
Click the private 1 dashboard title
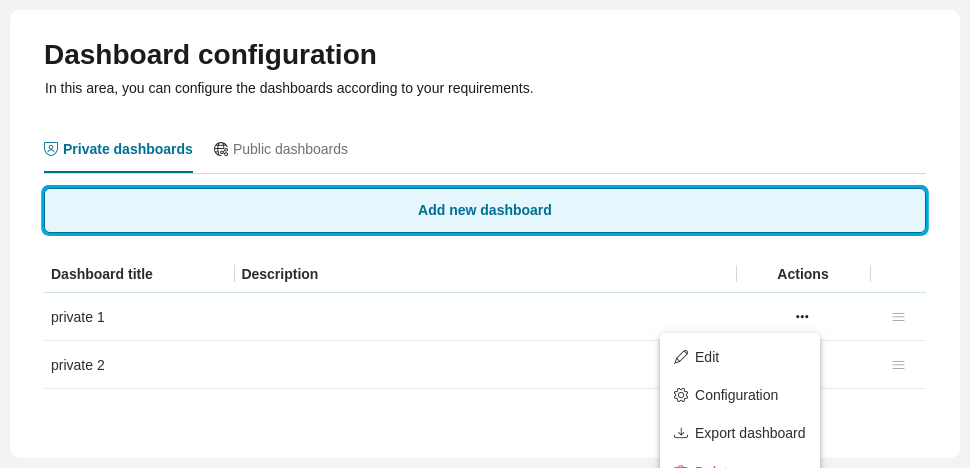point(78,317)
